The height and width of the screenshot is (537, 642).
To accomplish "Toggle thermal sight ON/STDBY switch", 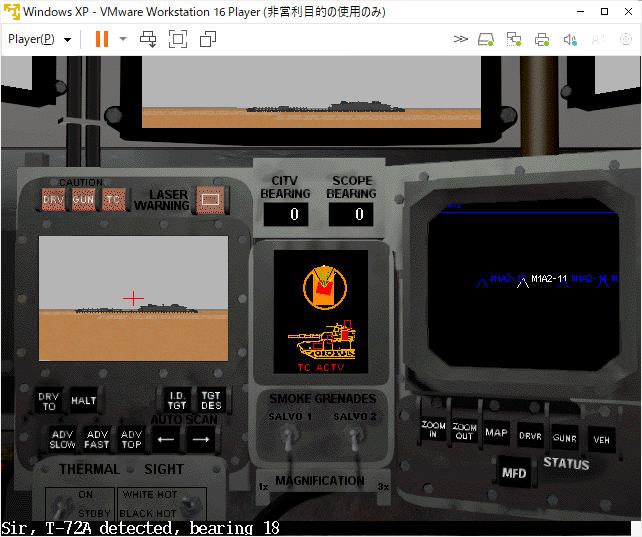I will (x=62, y=506).
